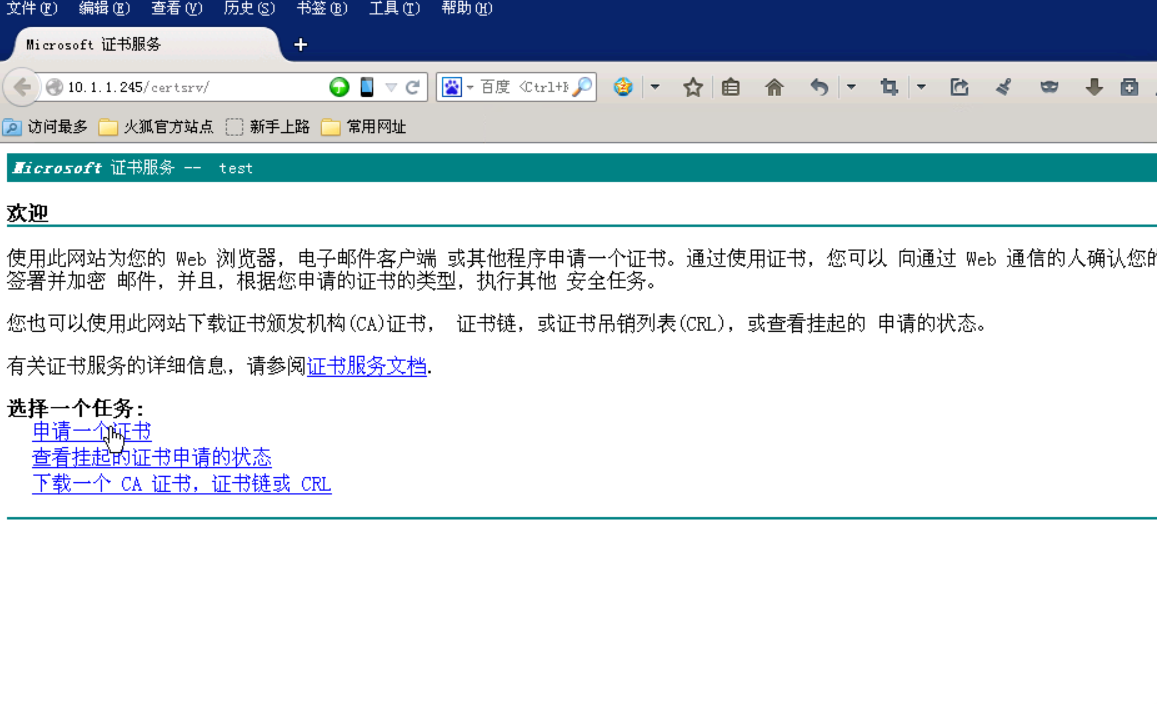Click the share page icon

[x=959, y=87]
